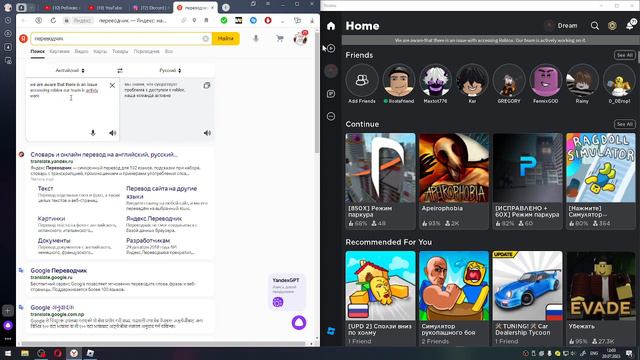Listen to the Russian translation
The height and width of the screenshot is (360, 640).
coord(207,133)
